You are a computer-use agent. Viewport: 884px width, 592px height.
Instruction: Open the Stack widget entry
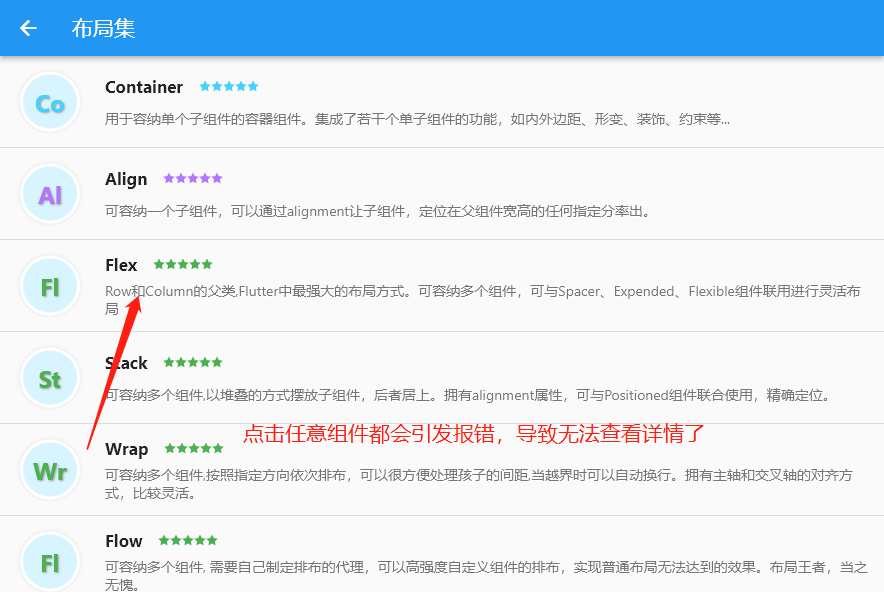(126, 363)
